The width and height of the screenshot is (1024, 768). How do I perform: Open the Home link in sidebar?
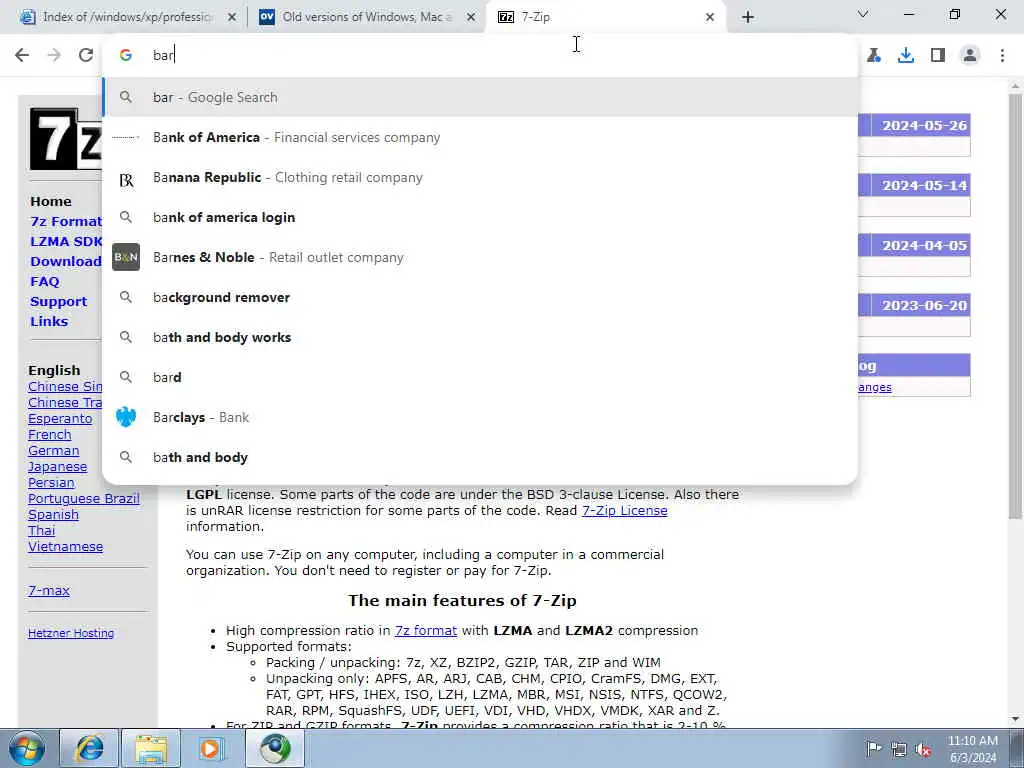coord(51,201)
